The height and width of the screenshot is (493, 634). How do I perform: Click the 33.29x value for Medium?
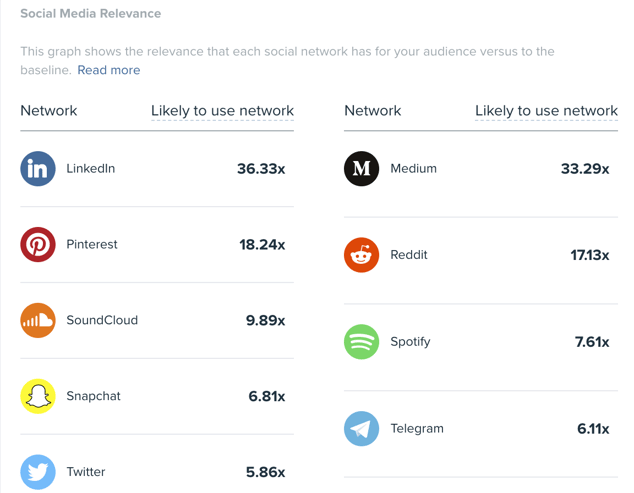coord(585,169)
